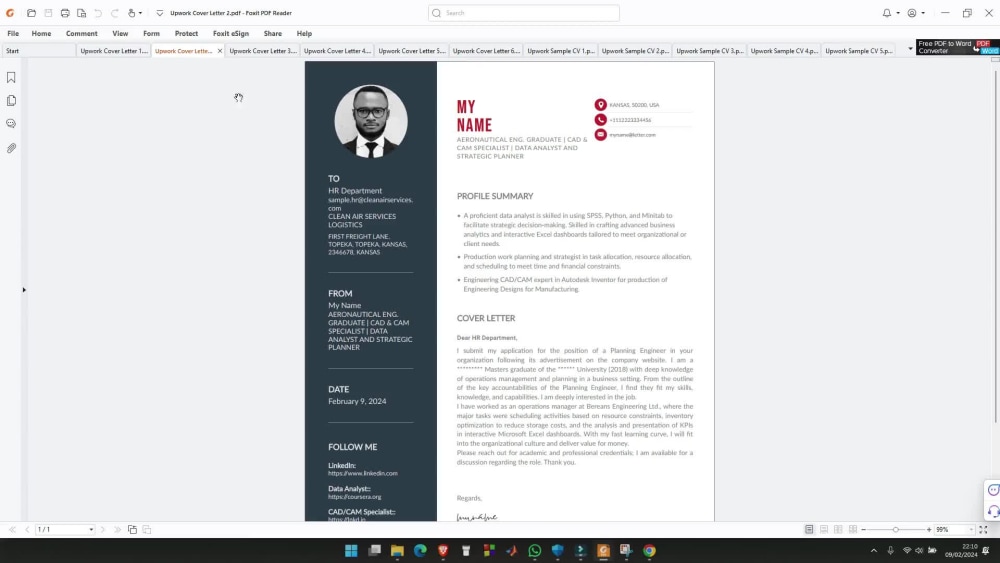Open the Form ribbon tab
Viewport: 1000px width, 563px height.
coord(151,33)
